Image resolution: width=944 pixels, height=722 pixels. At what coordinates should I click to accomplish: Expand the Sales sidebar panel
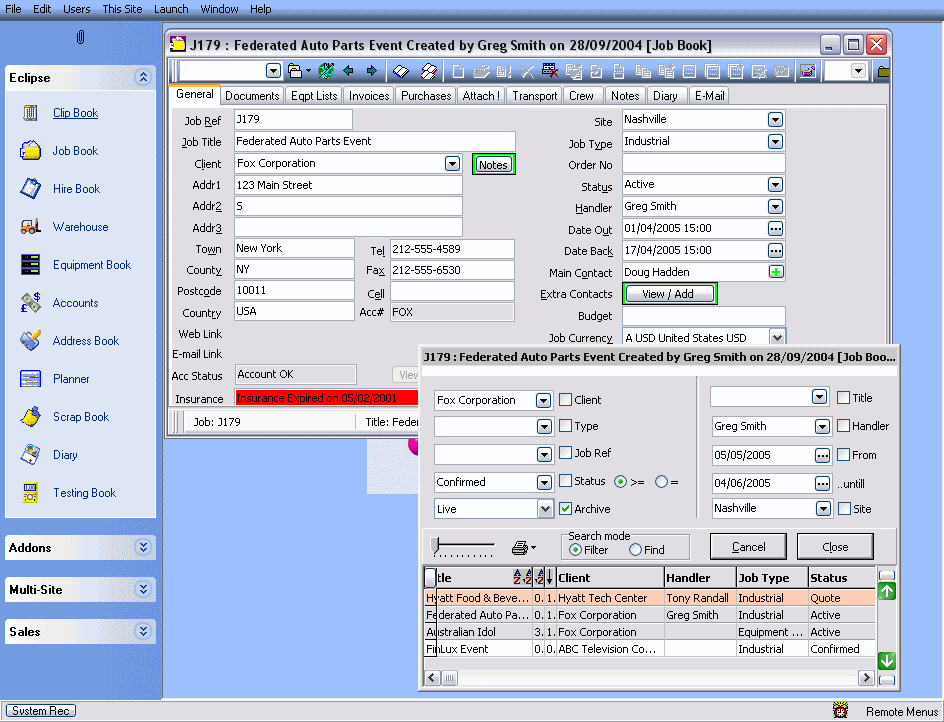(x=143, y=631)
